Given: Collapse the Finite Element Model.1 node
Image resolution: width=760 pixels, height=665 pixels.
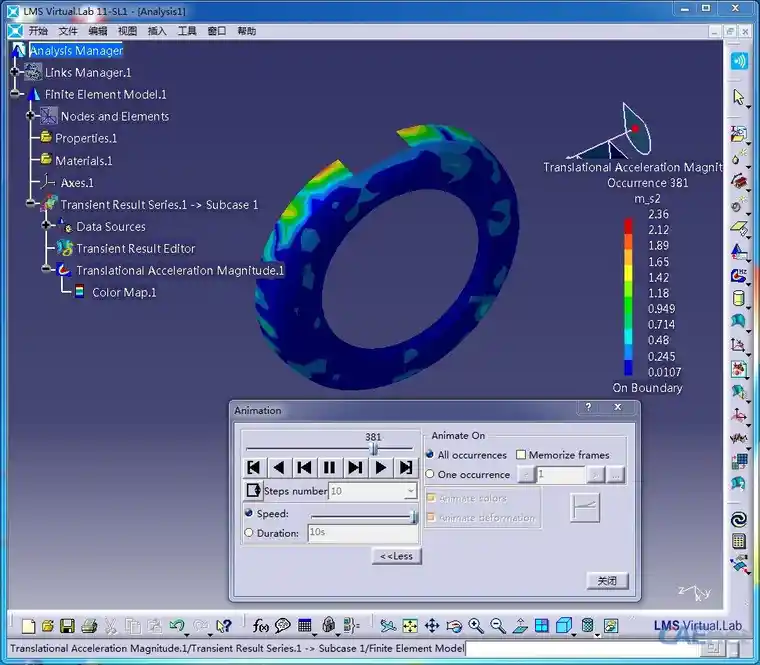Looking at the screenshot, I should (15, 94).
